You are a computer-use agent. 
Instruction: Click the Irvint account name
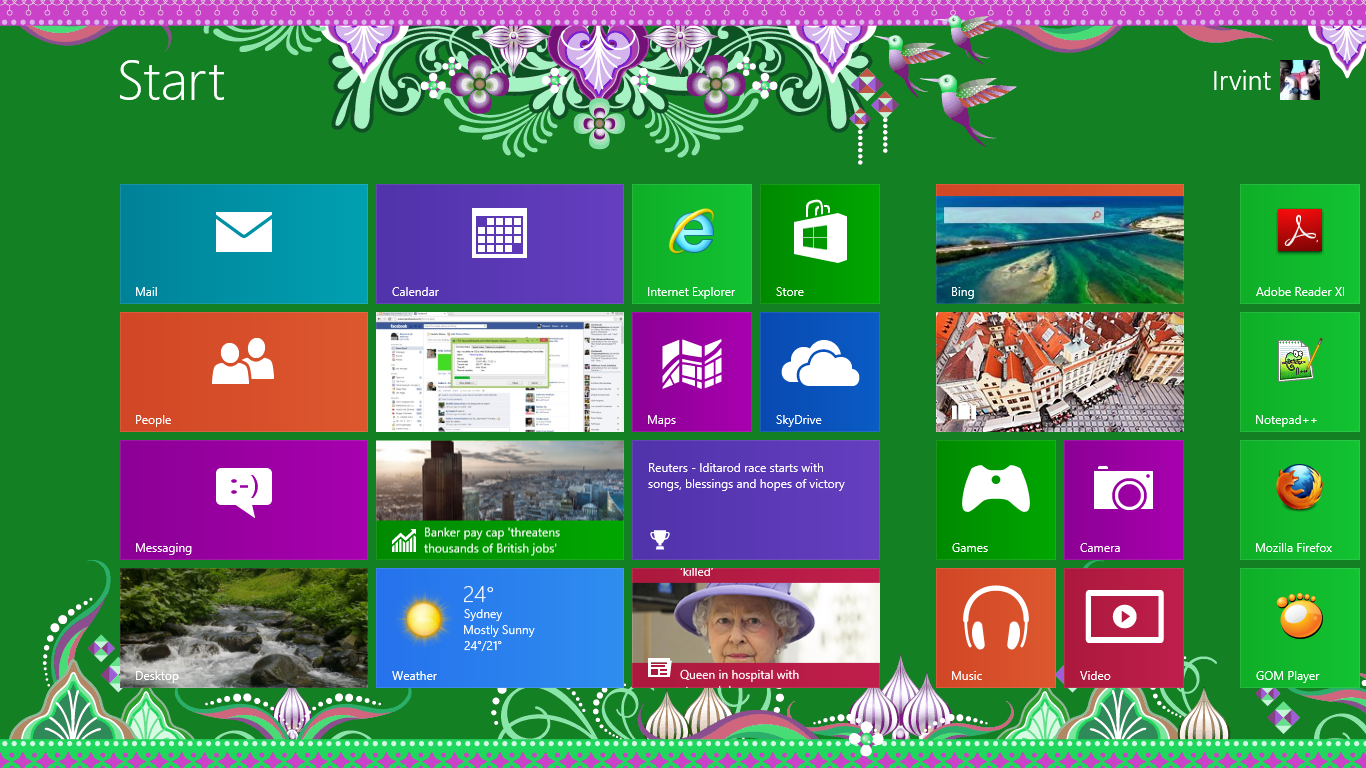point(1241,81)
